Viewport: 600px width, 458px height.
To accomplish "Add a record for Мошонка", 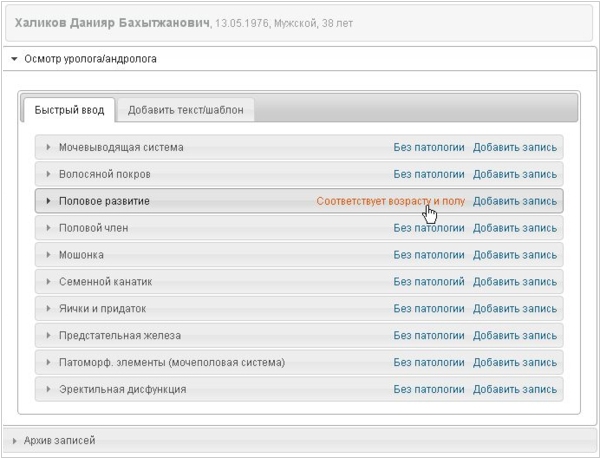I will point(515,255).
